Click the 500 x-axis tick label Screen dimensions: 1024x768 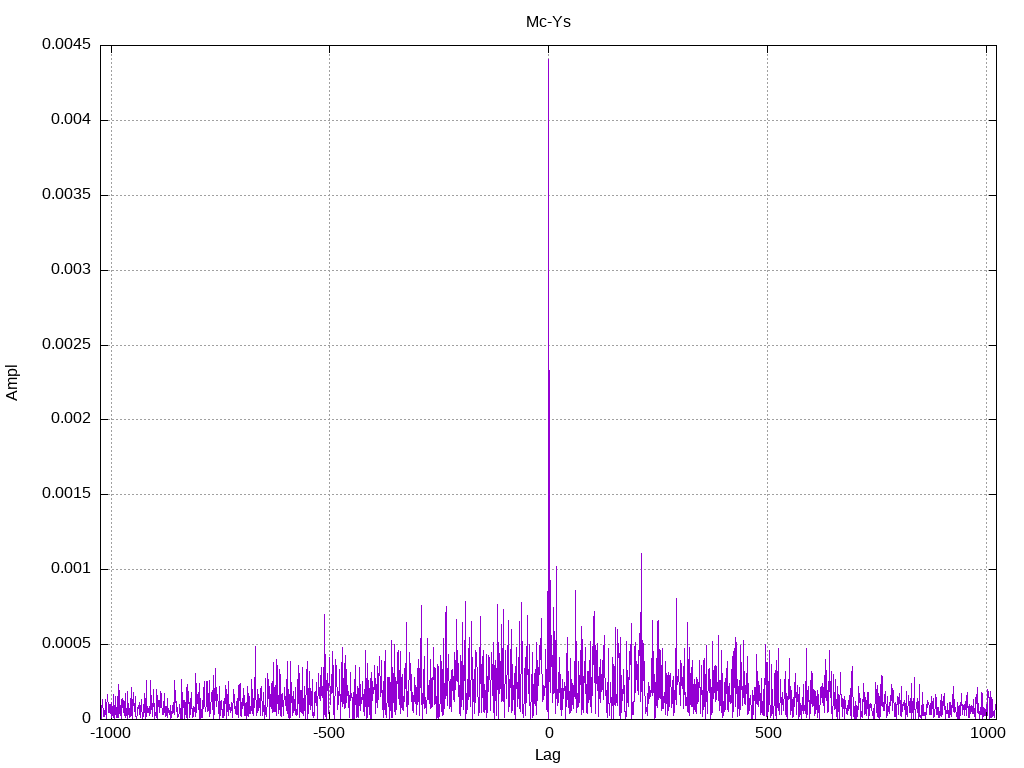767,733
